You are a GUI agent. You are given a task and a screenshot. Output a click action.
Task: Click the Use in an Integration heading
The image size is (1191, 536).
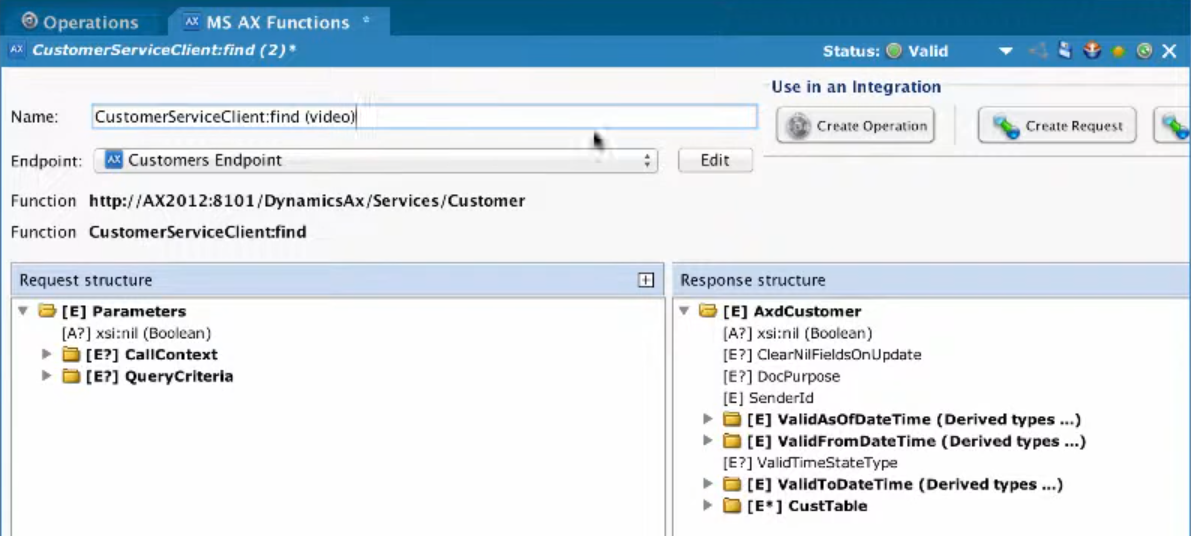click(x=856, y=87)
